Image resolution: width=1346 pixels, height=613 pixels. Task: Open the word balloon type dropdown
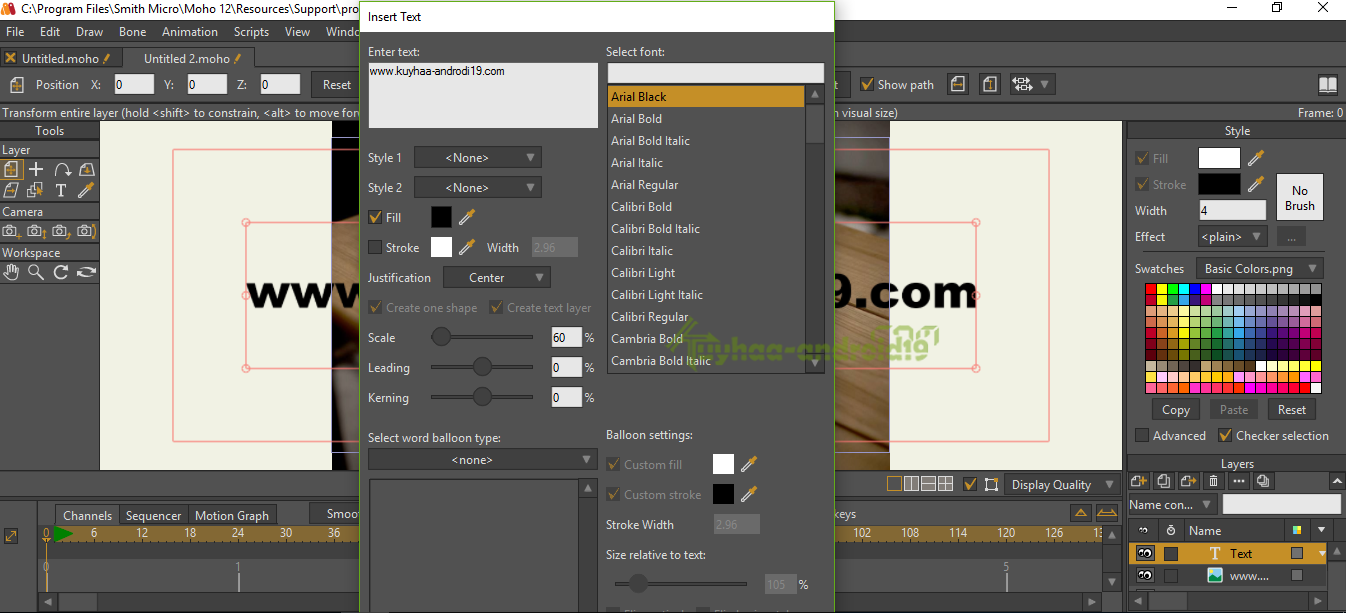(483, 459)
